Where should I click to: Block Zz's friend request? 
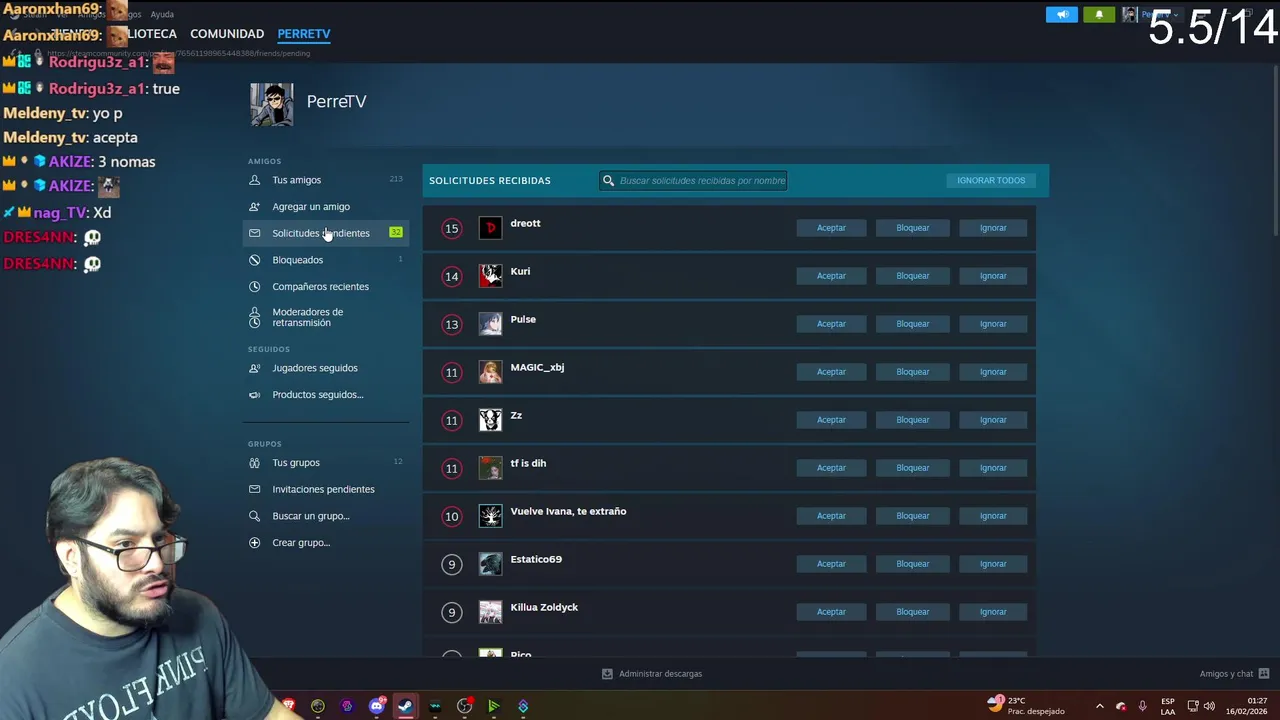point(912,420)
